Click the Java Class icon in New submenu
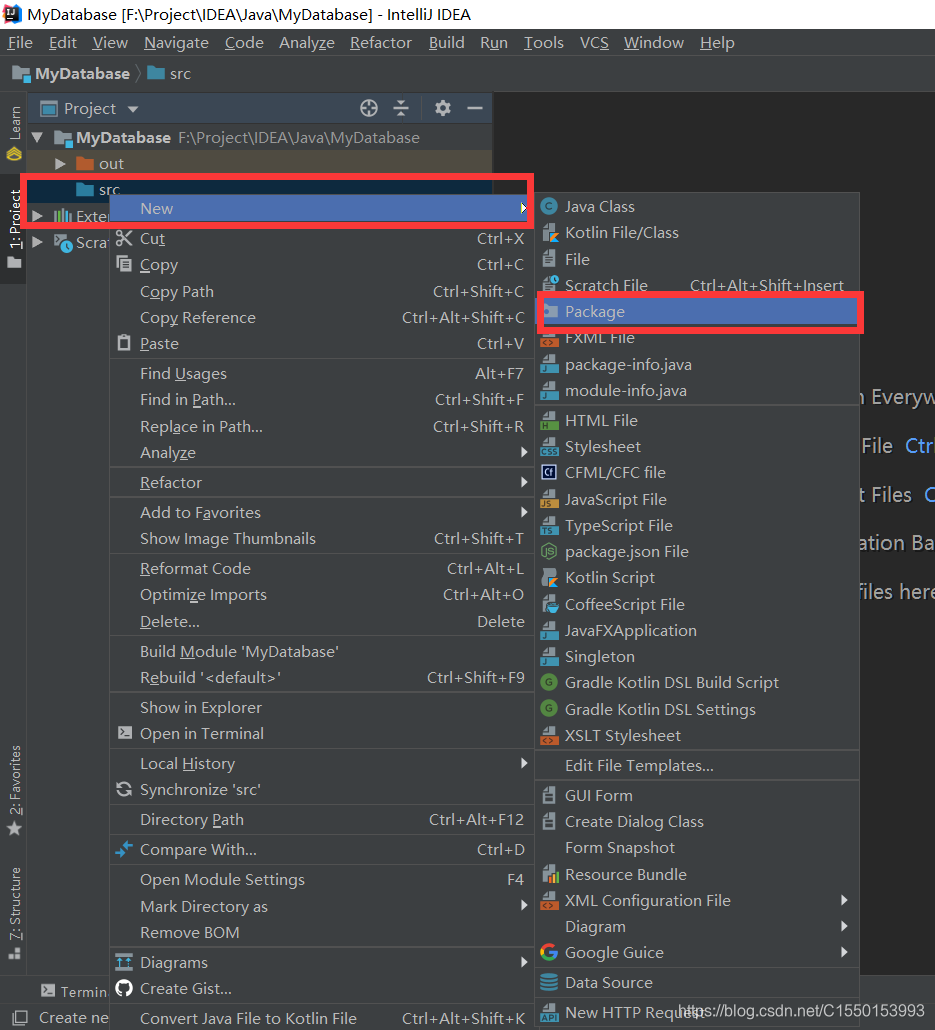The height and width of the screenshot is (1030, 935). pyautogui.click(x=549, y=207)
